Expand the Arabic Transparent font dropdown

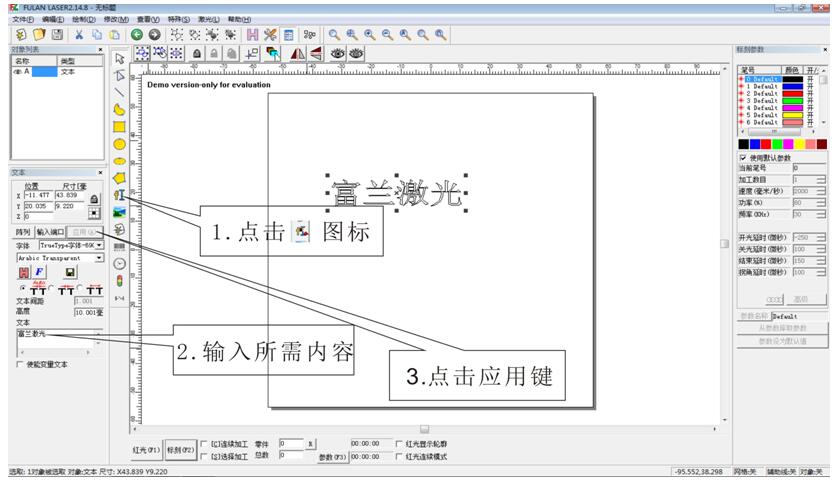[99, 258]
